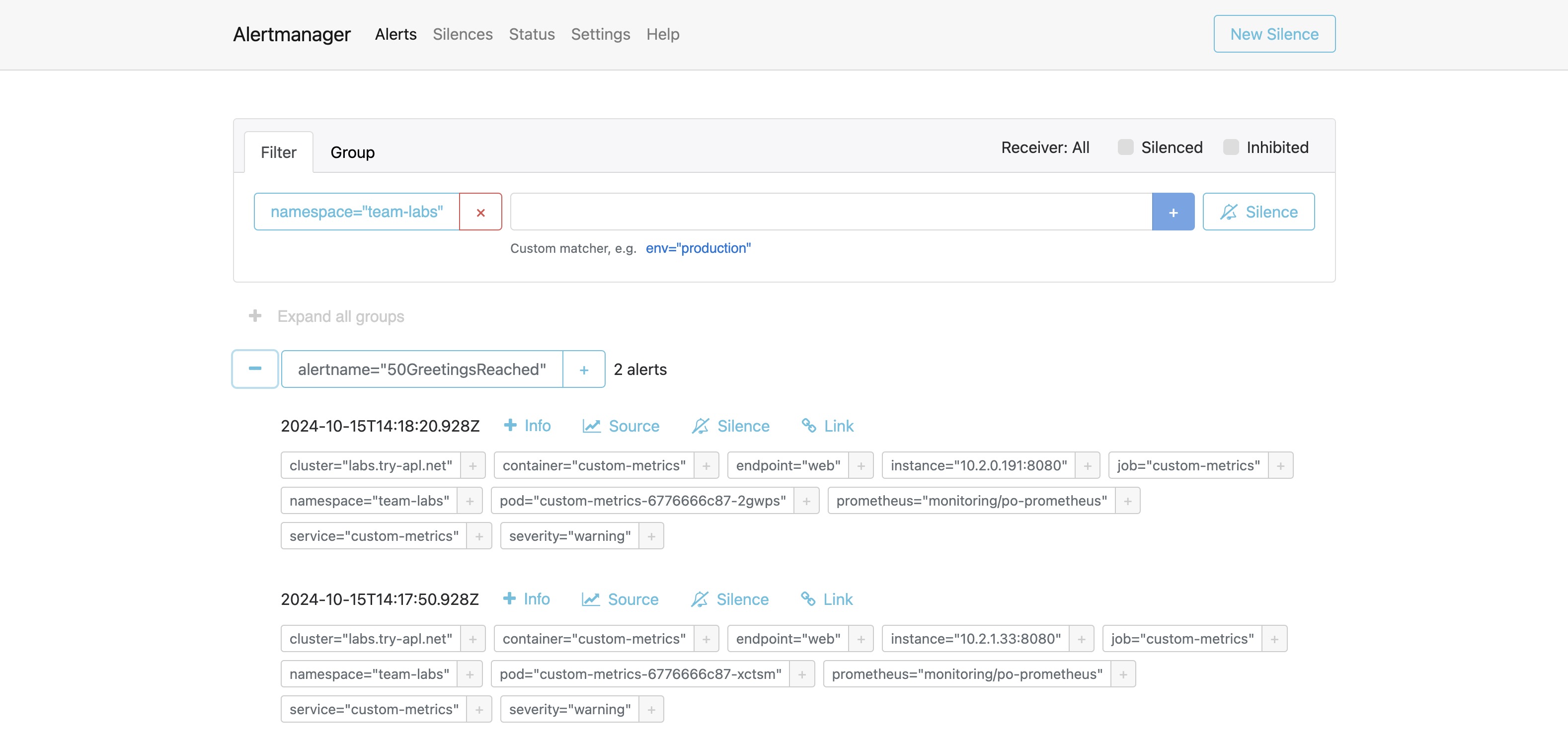Copy the Link for the 14:18:20.928Z alert

point(828,426)
